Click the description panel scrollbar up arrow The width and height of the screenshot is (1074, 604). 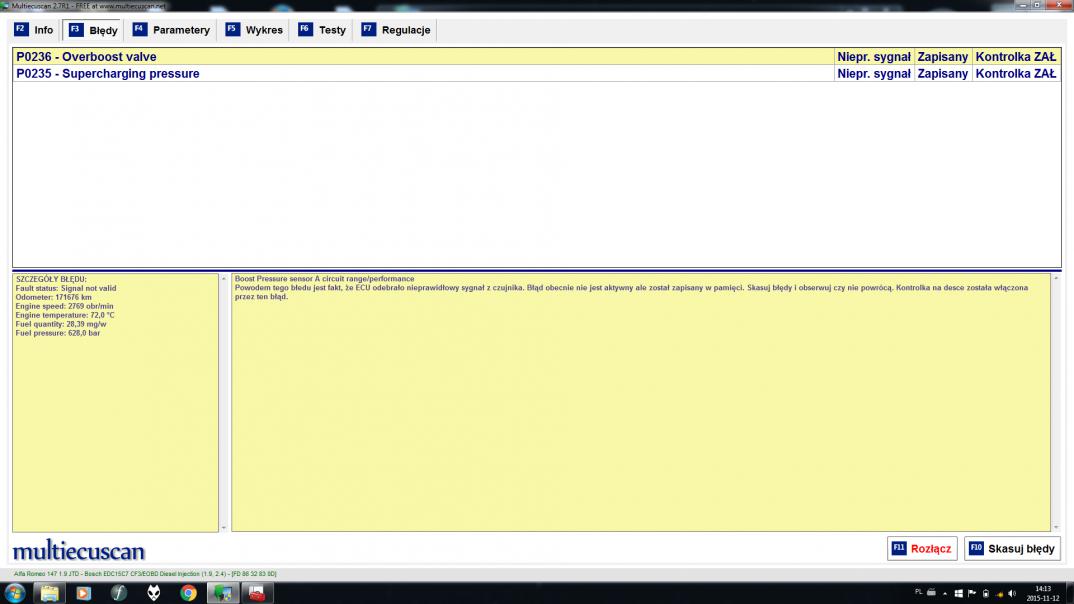1056,279
